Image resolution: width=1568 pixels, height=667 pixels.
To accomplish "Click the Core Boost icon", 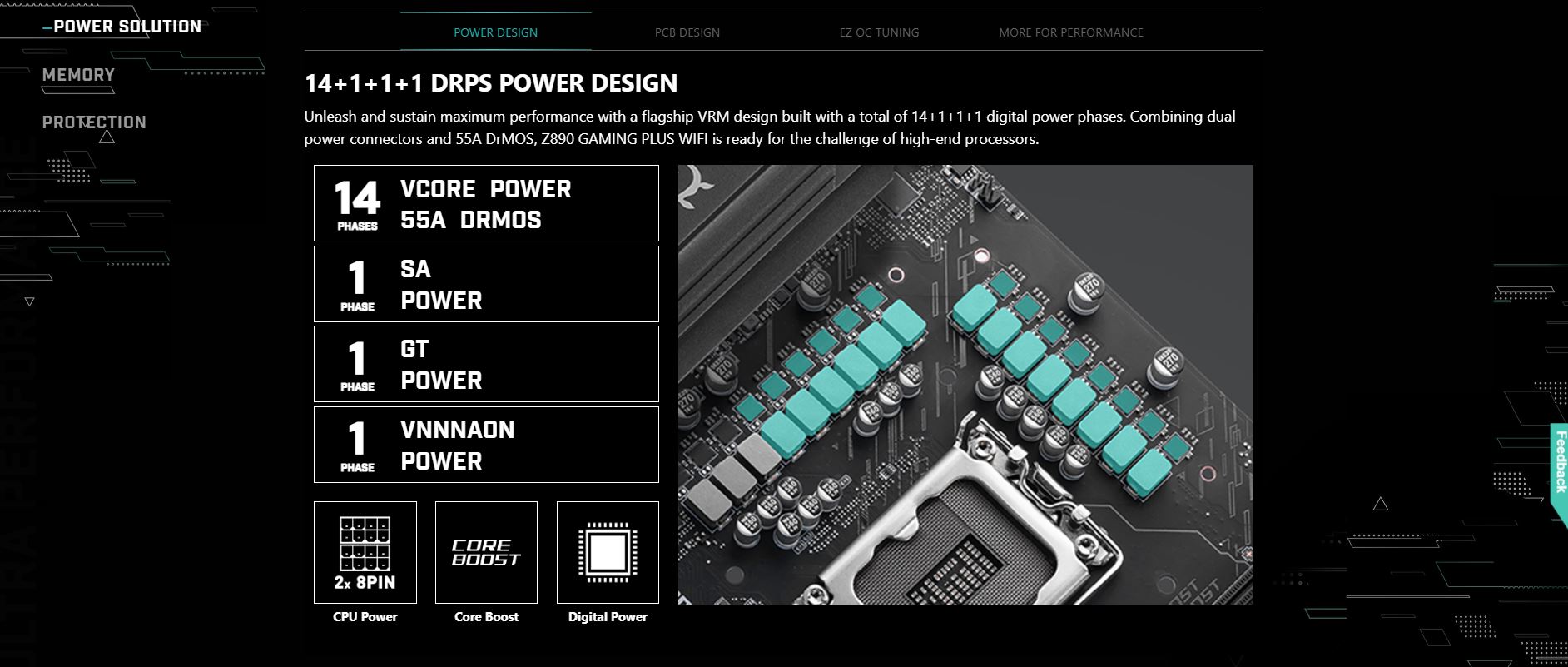I will click(x=486, y=552).
